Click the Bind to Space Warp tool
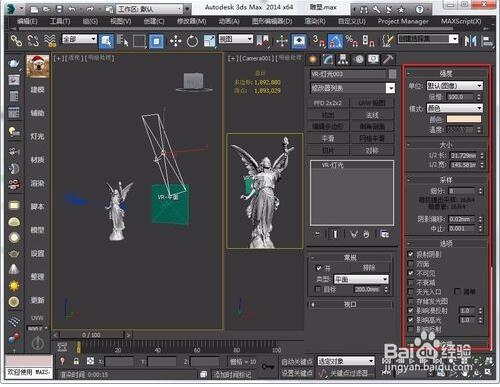Image resolution: width=500 pixels, height=387 pixels. 50,41
